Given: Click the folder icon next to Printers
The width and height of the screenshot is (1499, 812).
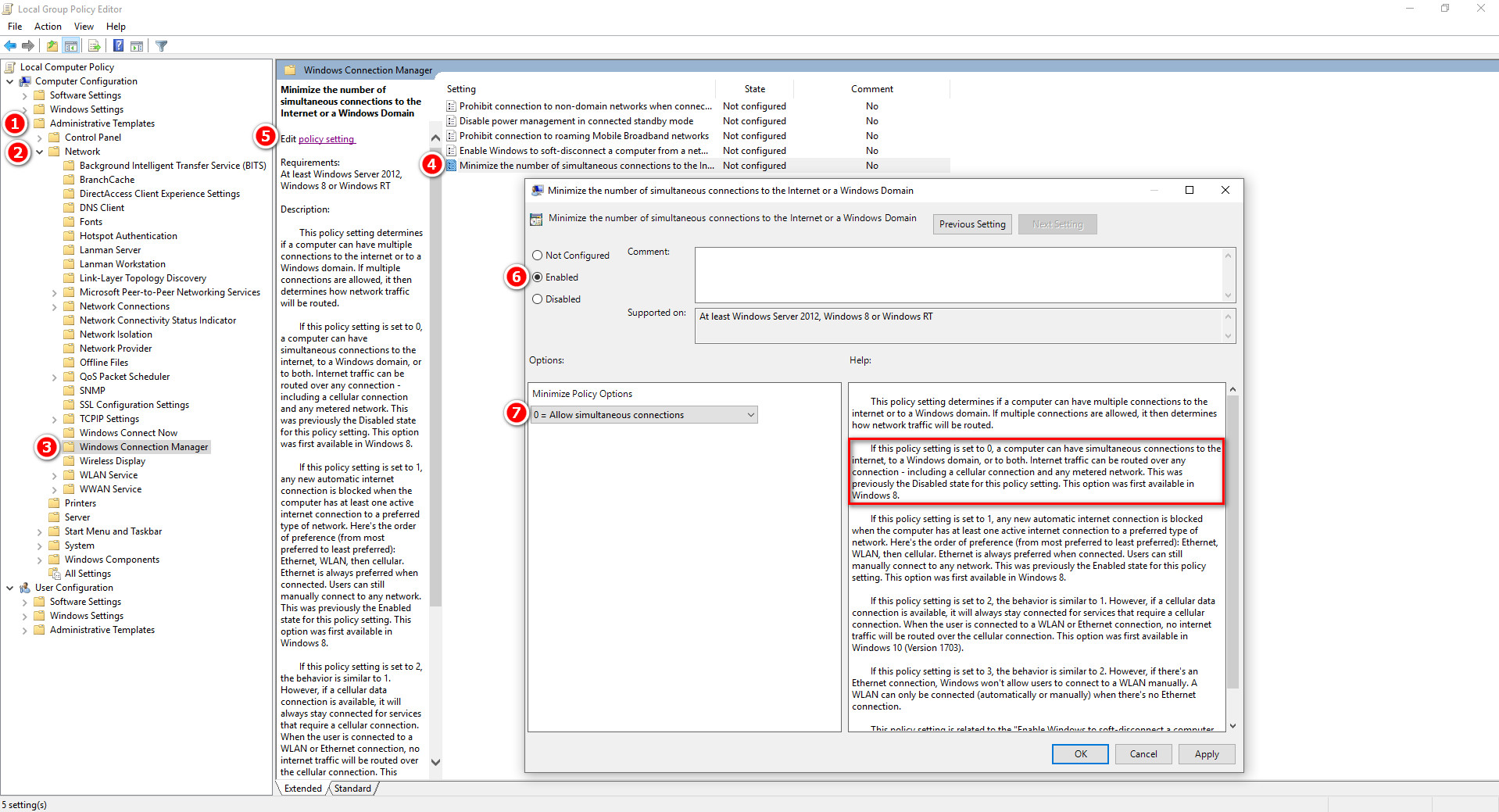Looking at the screenshot, I should pyautogui.click(x=54, y=503).
